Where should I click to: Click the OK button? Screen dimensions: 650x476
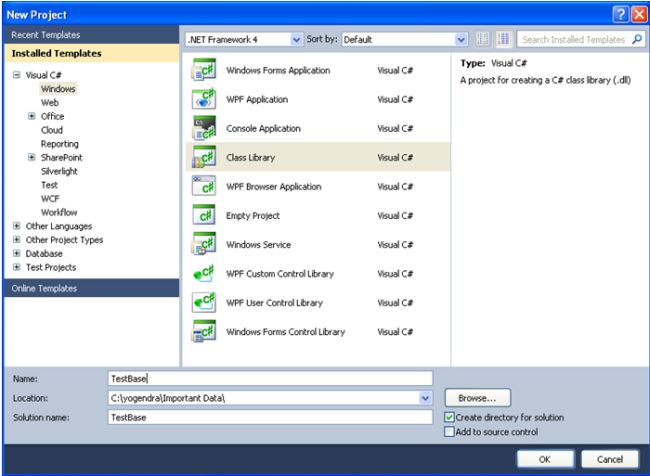pyautogui.click(x=545, y=459)
